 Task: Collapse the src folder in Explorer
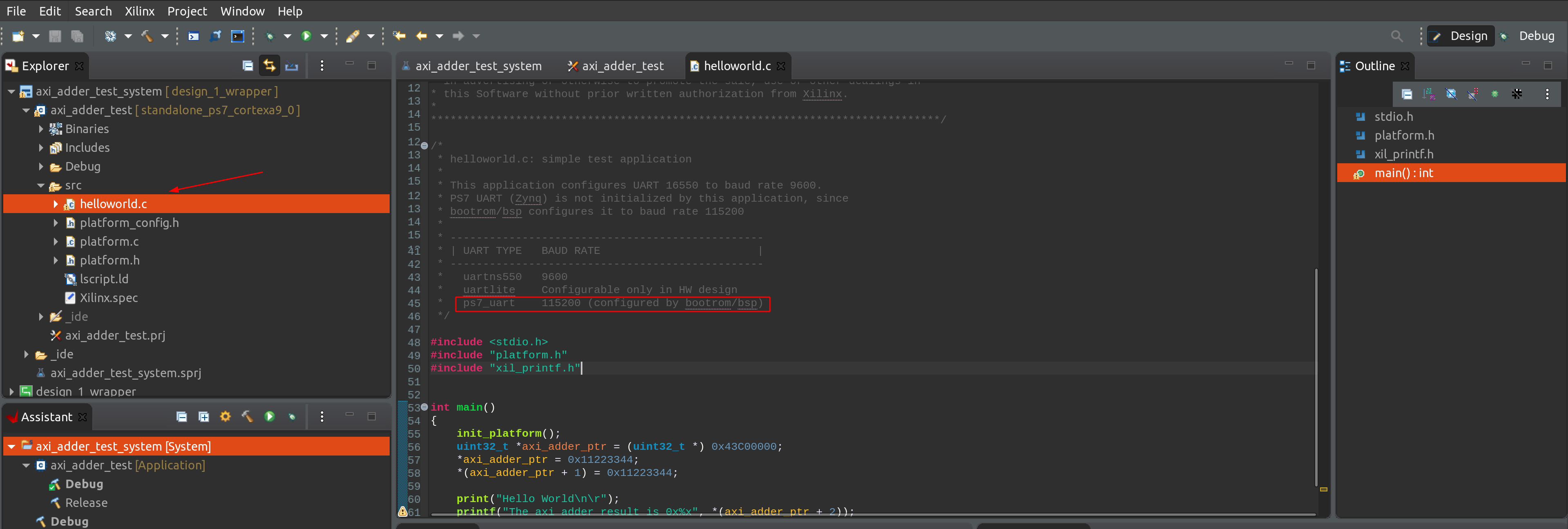coord(41,185)
